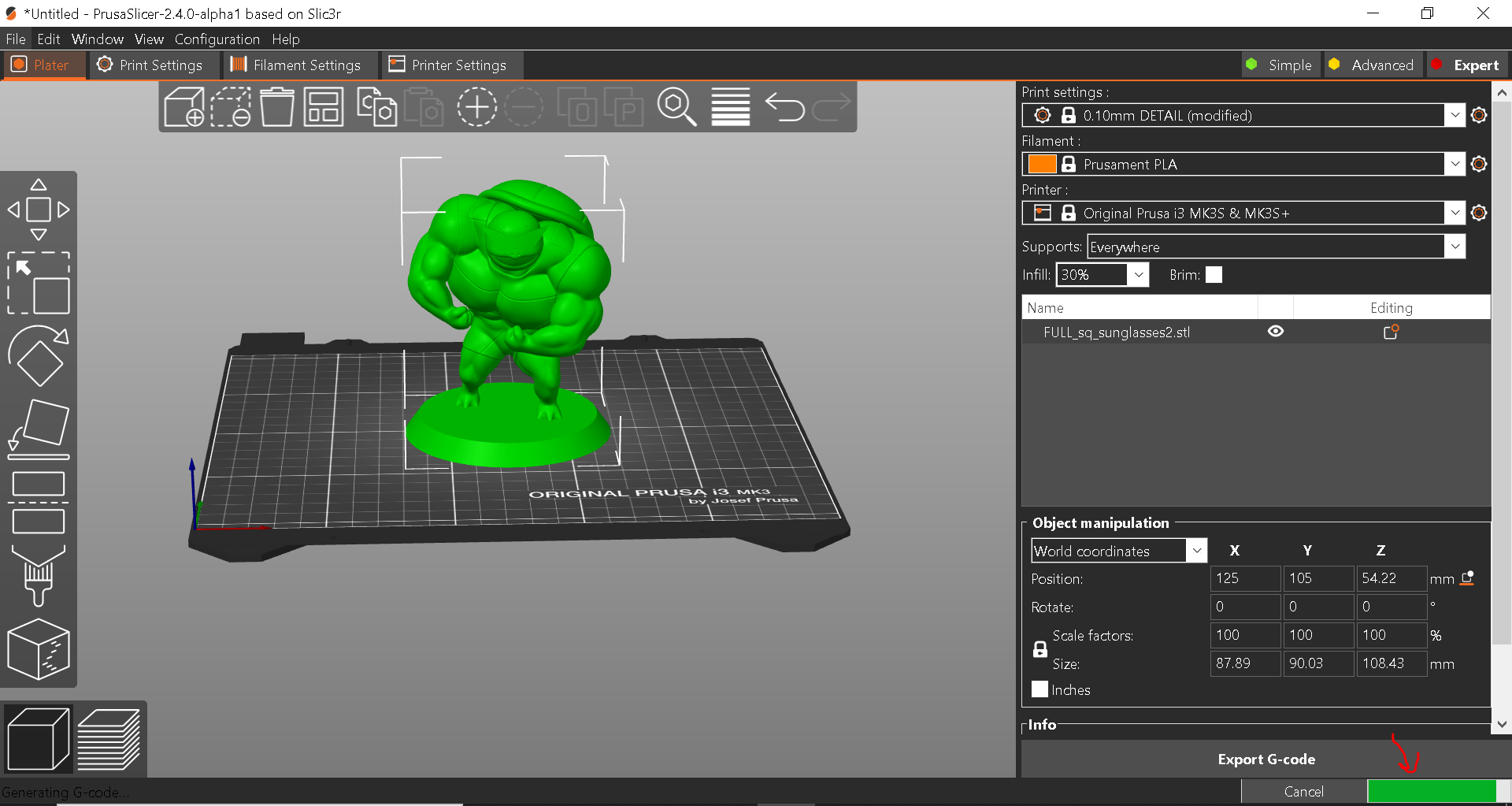Select the Place on face tool
The width and height of the screenshot is (1512, 806).
(x=39, y=428)
